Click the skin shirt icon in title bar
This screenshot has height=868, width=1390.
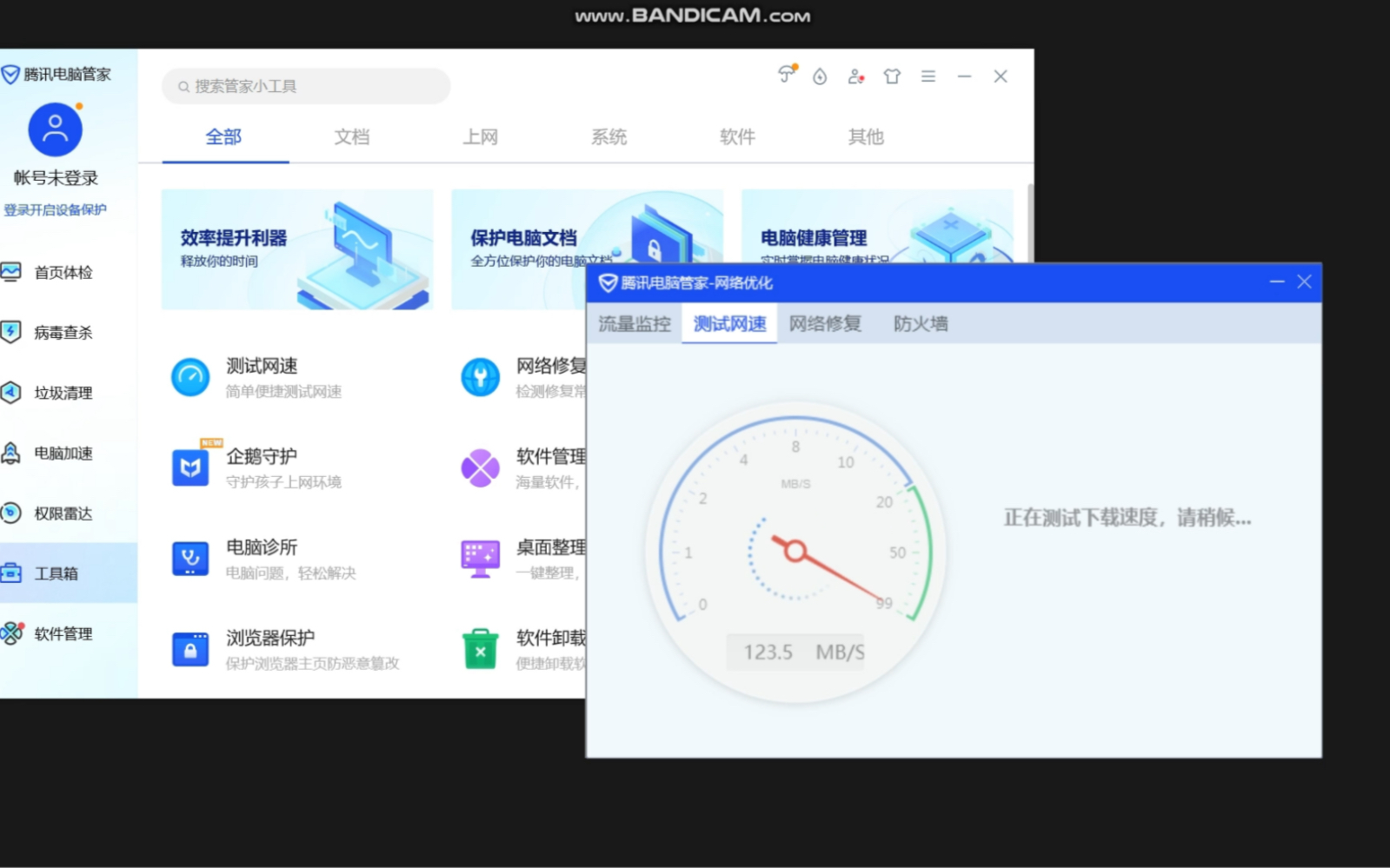point(892,76)
